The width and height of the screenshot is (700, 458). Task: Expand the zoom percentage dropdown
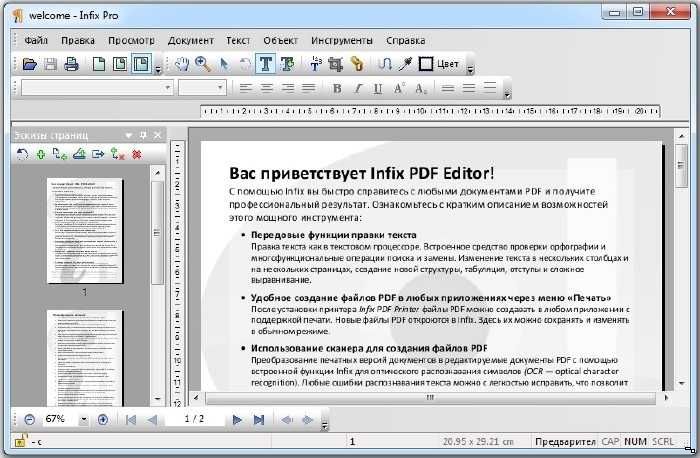pyautogui.click(x=83, y=419)
